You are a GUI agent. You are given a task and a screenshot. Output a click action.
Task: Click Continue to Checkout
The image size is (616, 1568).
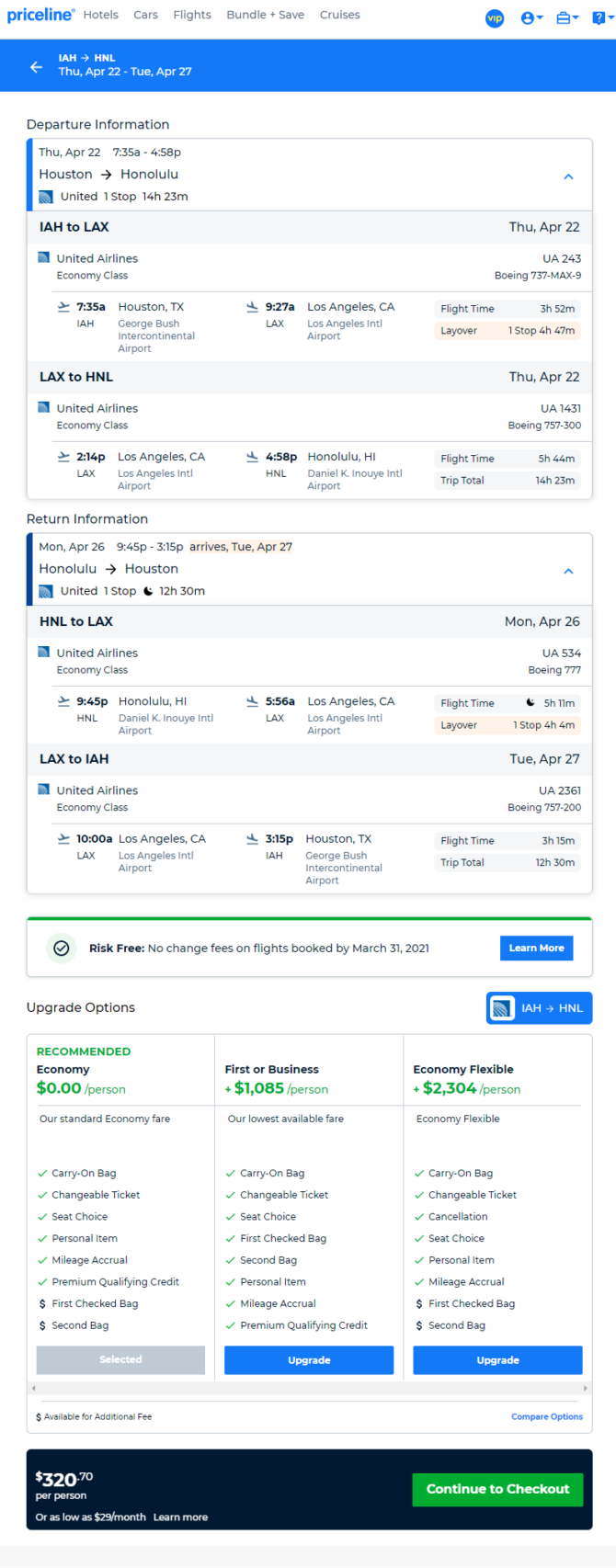[497, 1489]
